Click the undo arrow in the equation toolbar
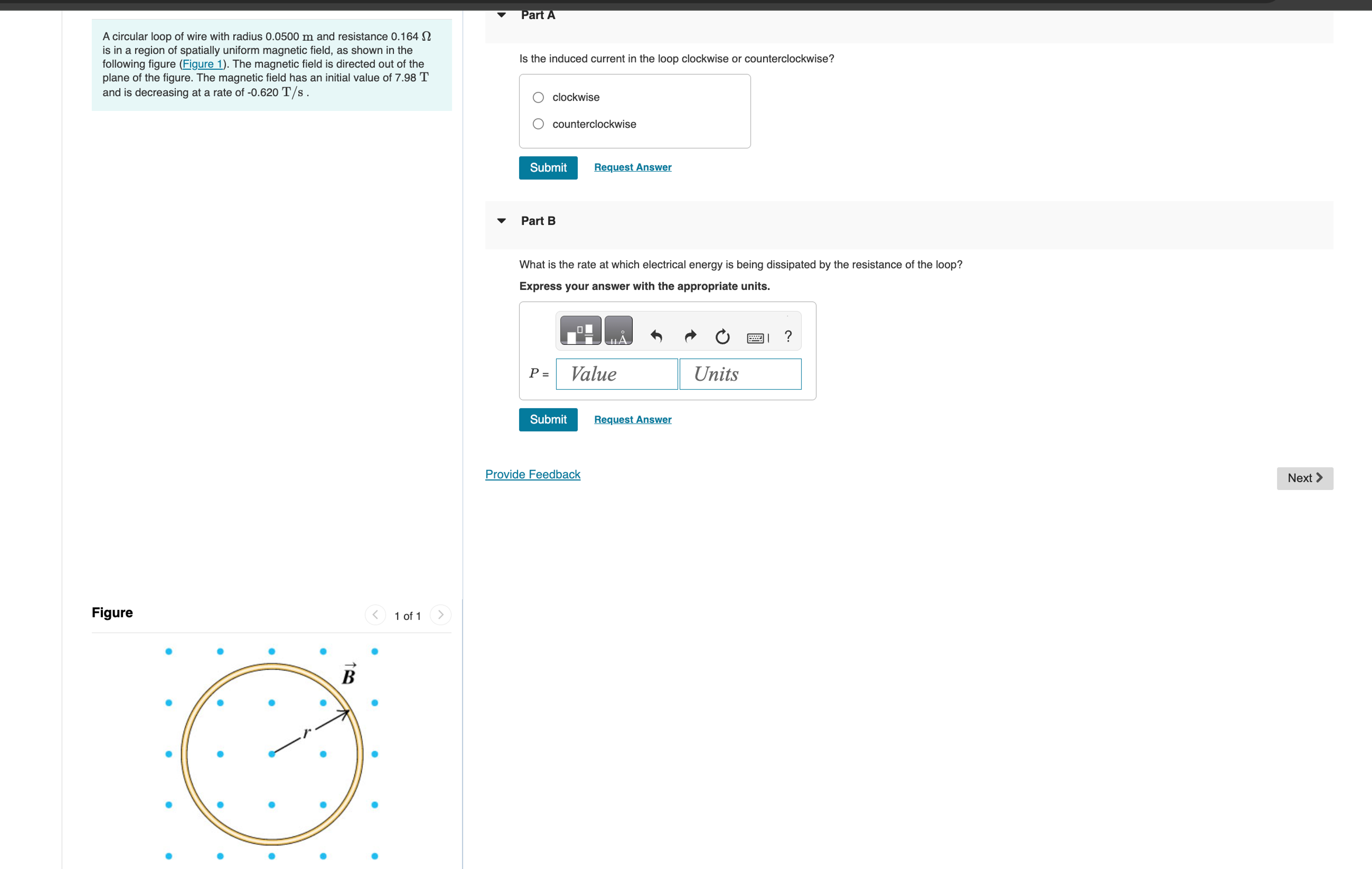The height and width of the screenshot is (869, 1372). (x=656, y=336)
